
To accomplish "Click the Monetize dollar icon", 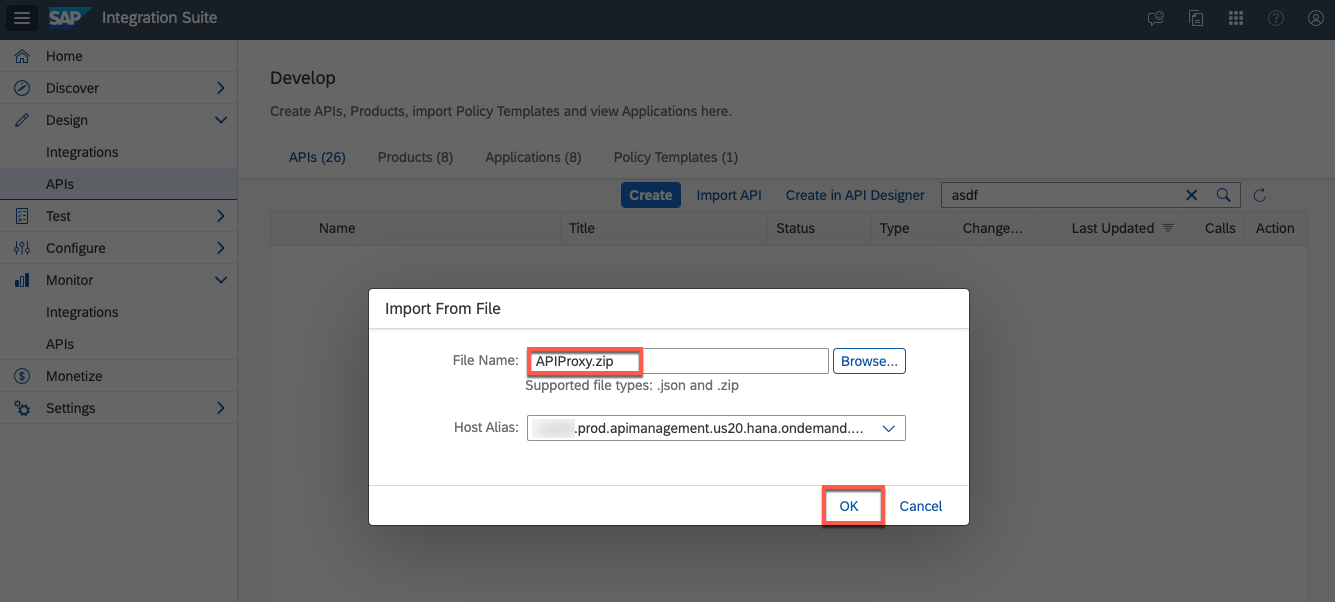I will tap(22, 376).
